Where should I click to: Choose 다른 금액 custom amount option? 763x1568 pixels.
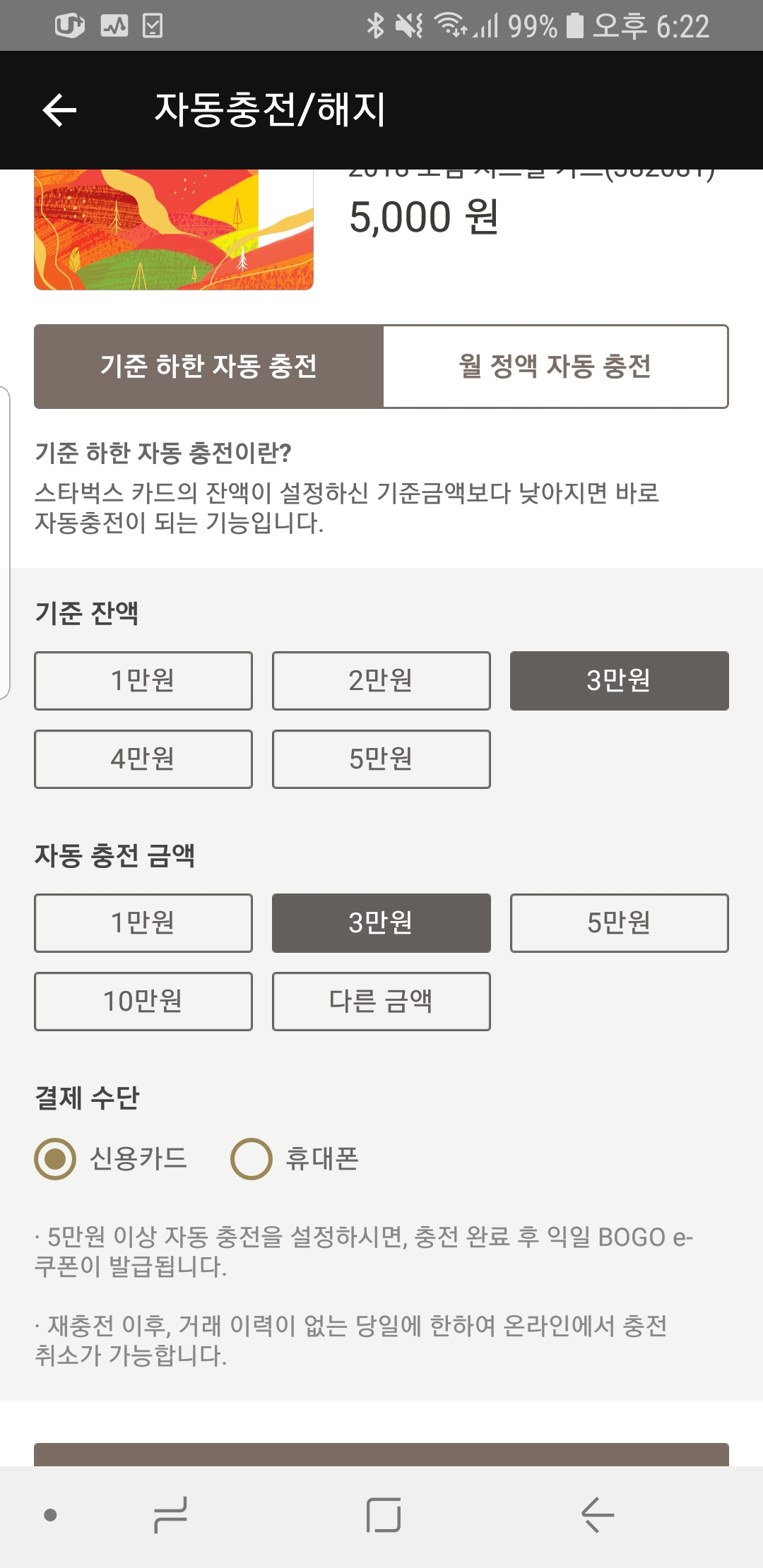click(381, 1002)
